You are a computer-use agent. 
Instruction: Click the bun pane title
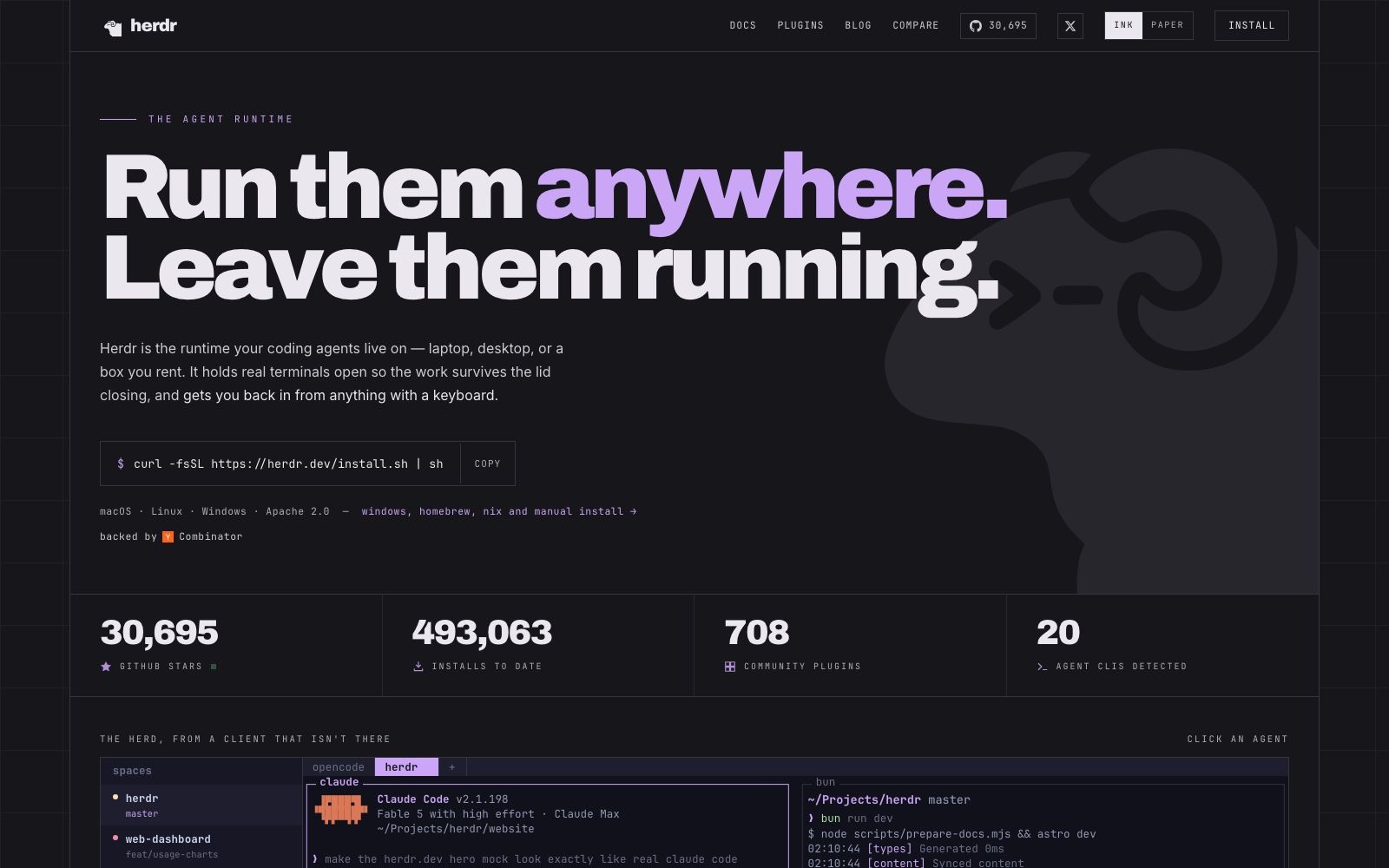(x=825, y=782)
